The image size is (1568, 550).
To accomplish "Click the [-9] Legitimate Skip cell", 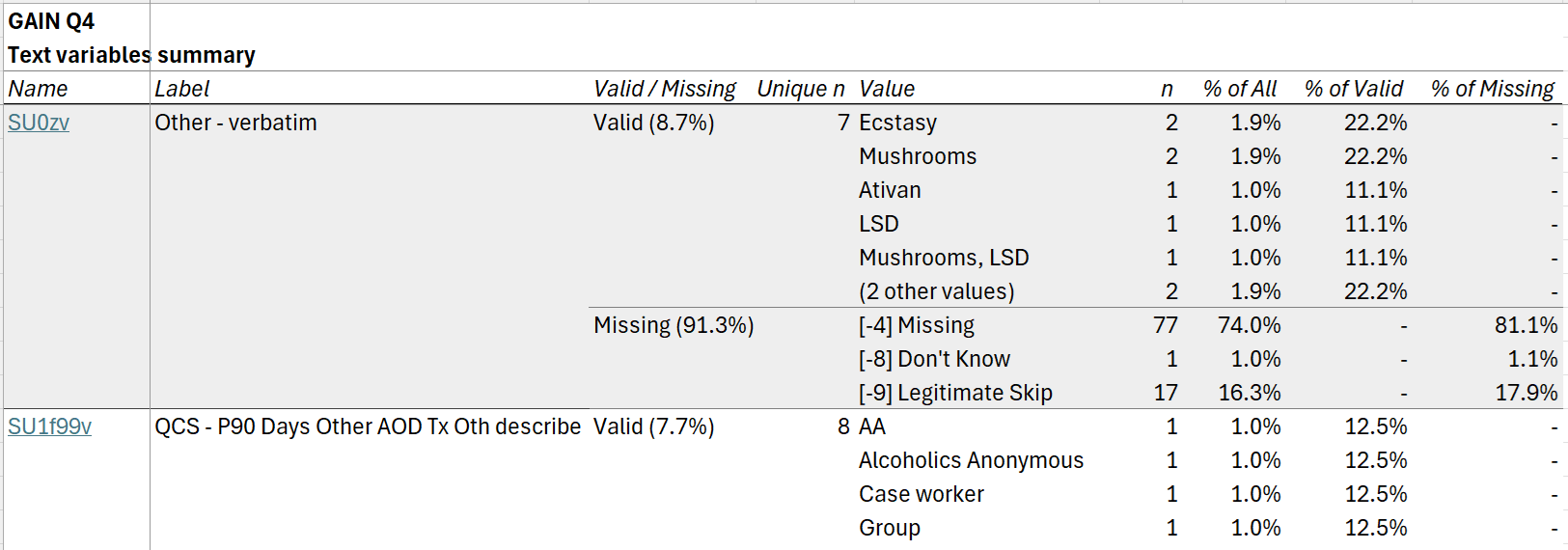I will coord(955,393).
